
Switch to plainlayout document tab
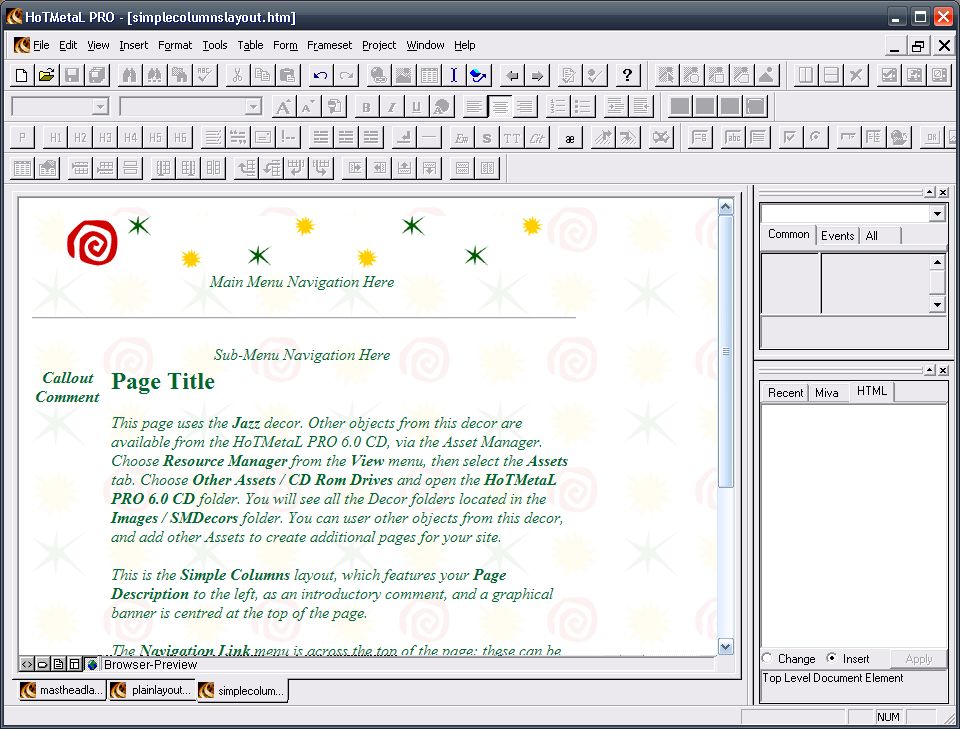pyautogui.click(x=152, y=690)
